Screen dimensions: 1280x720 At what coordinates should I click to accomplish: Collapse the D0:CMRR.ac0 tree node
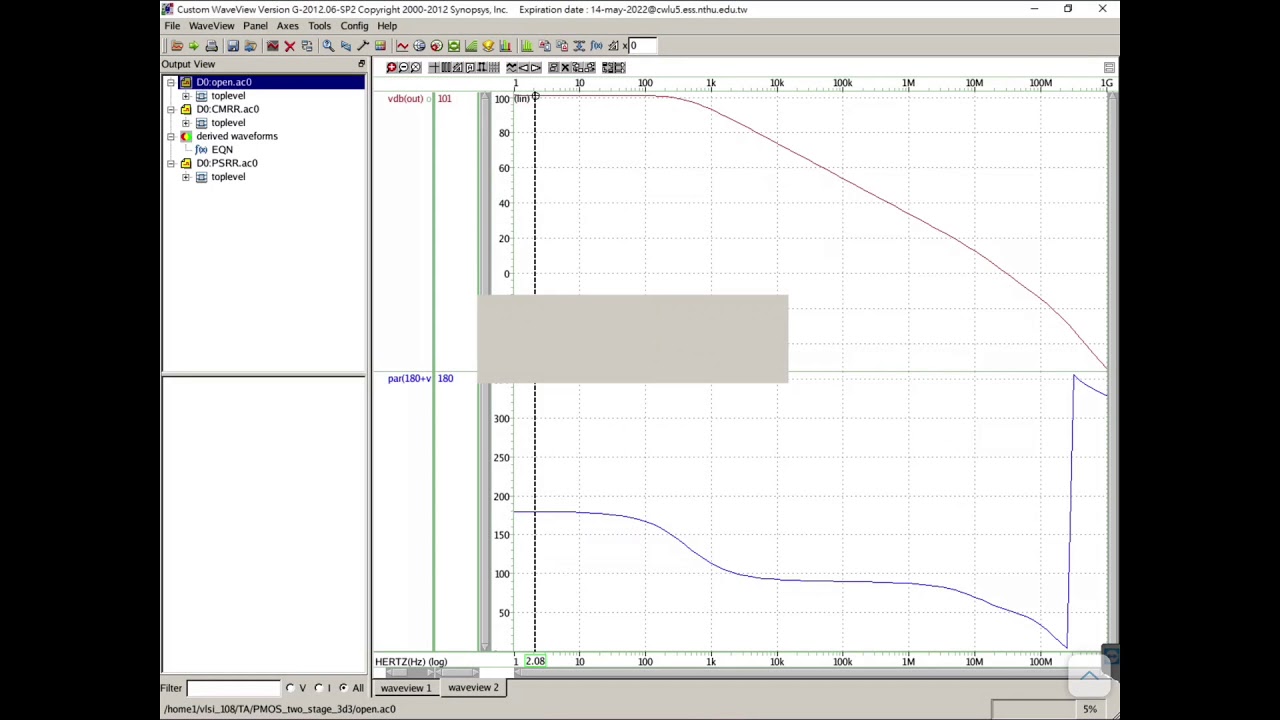(x=171, y=109)
